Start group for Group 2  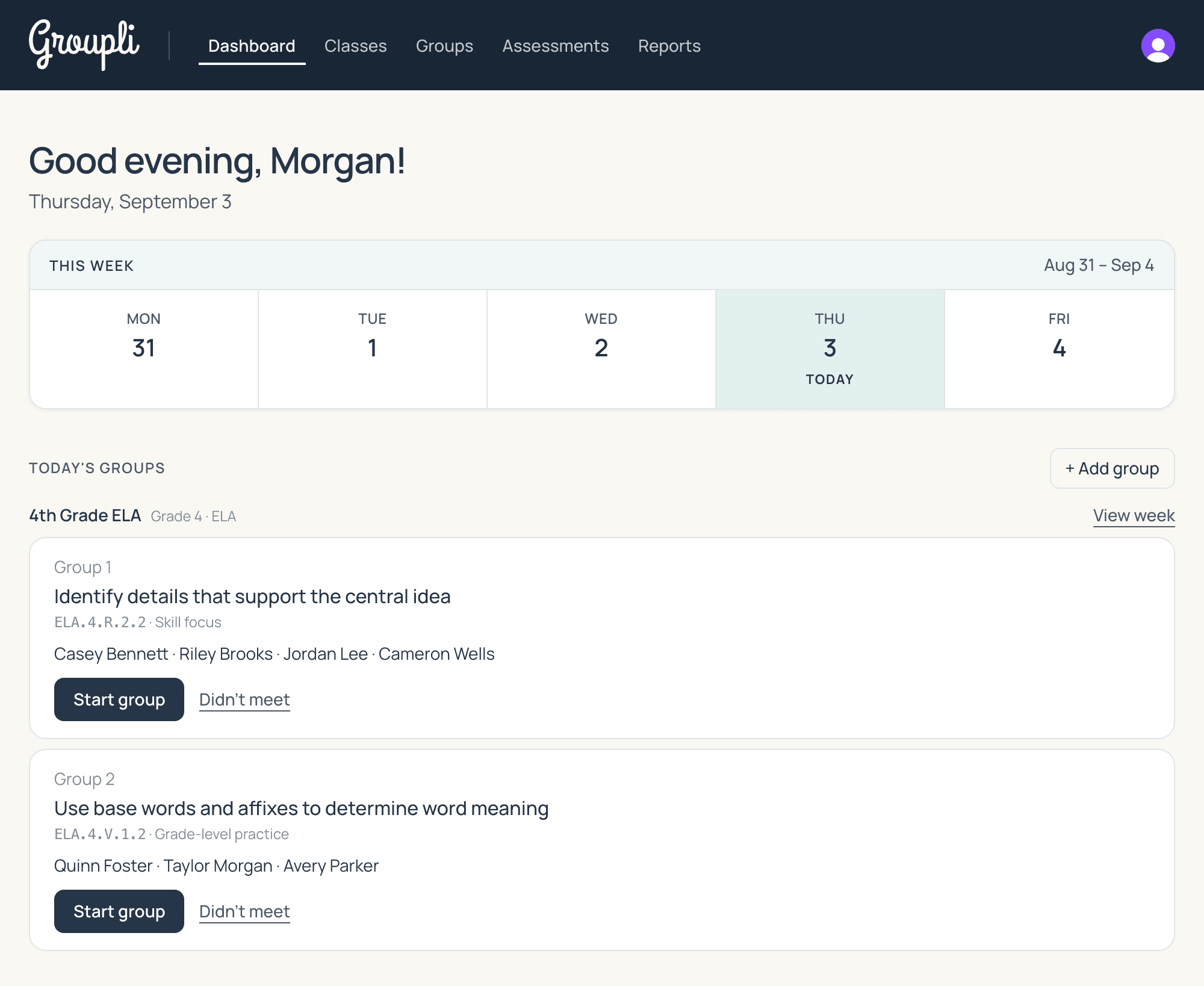(119, 911)
